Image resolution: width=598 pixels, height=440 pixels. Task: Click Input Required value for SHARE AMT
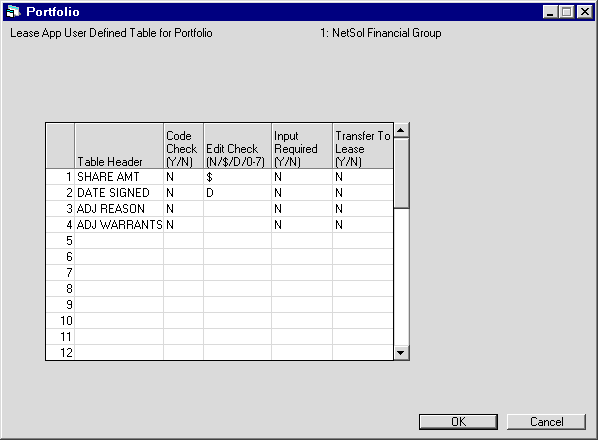302,177
